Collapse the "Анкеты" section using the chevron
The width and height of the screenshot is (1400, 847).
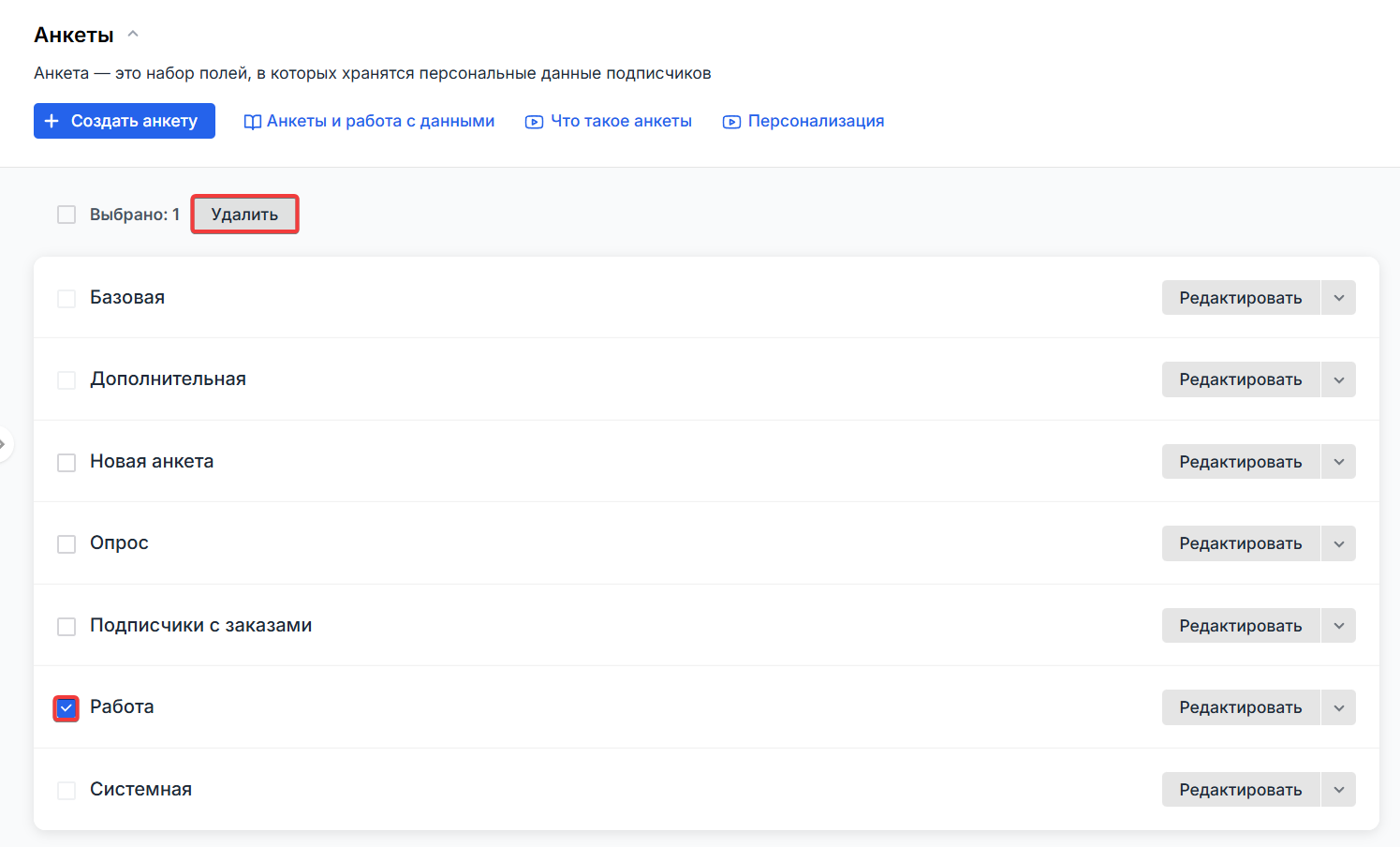[132, 31]
